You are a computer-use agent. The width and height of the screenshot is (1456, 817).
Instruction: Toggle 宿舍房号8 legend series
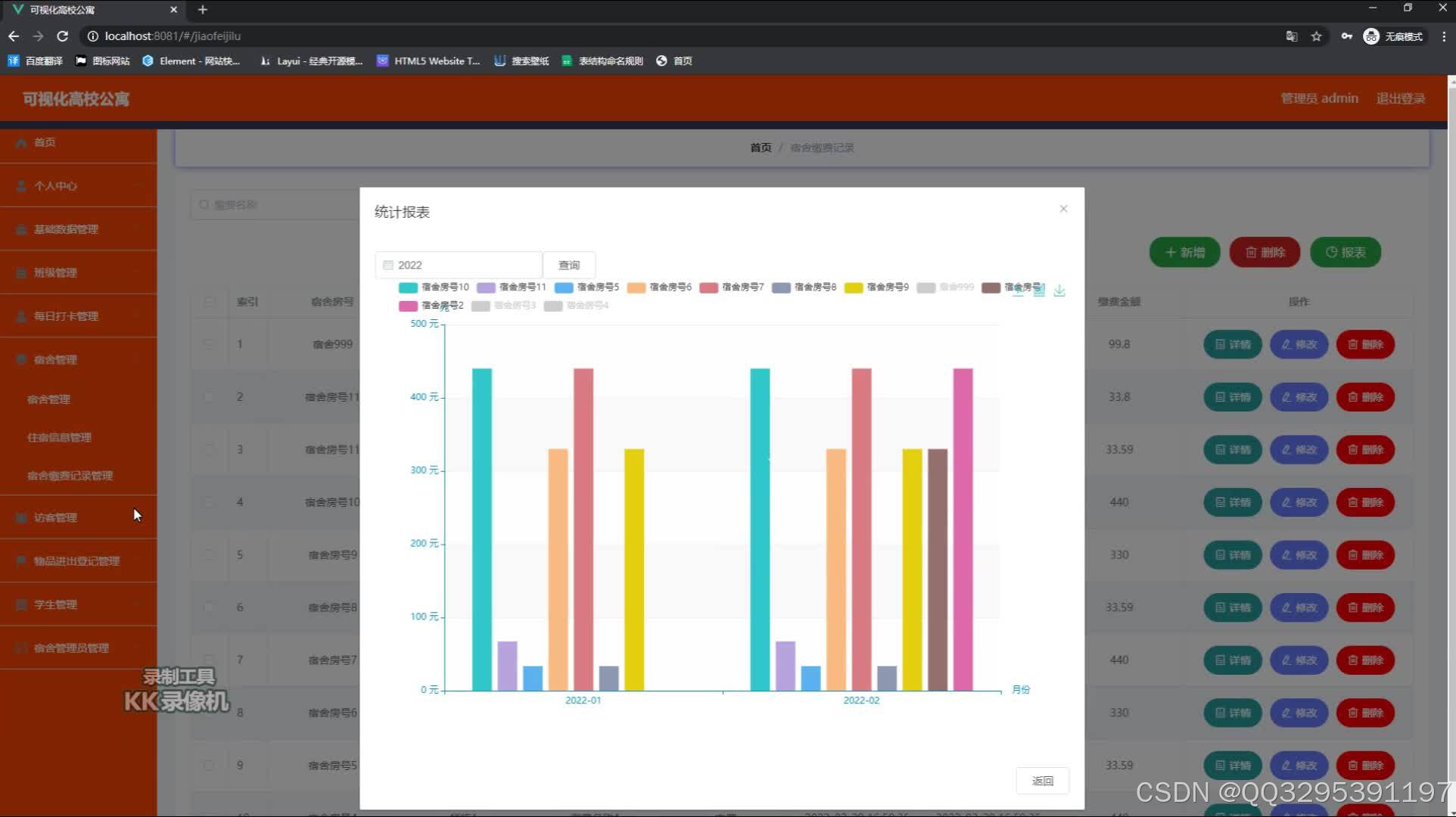(804, 287)
